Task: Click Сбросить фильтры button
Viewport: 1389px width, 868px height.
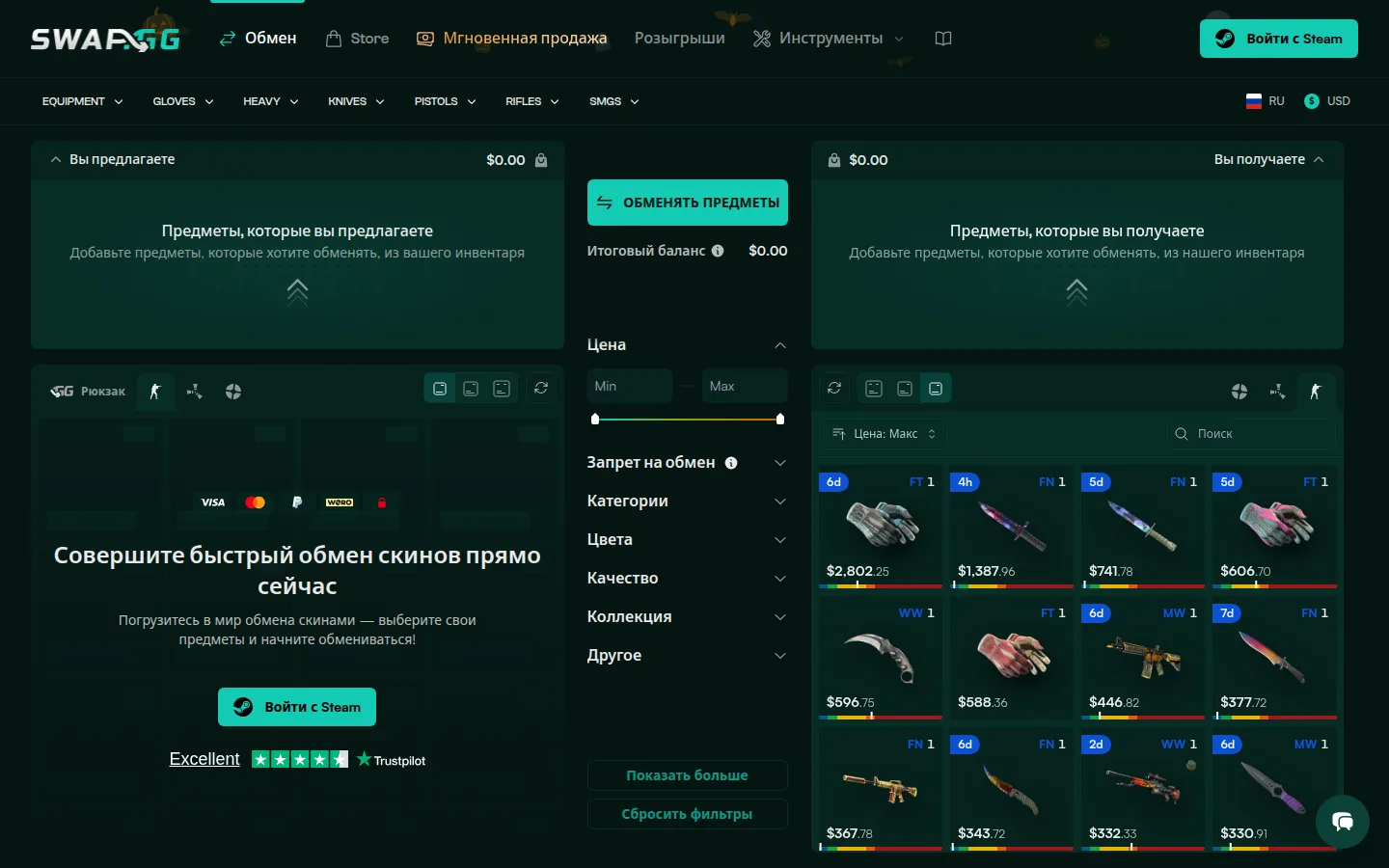Action: click(x=688, y=814)
